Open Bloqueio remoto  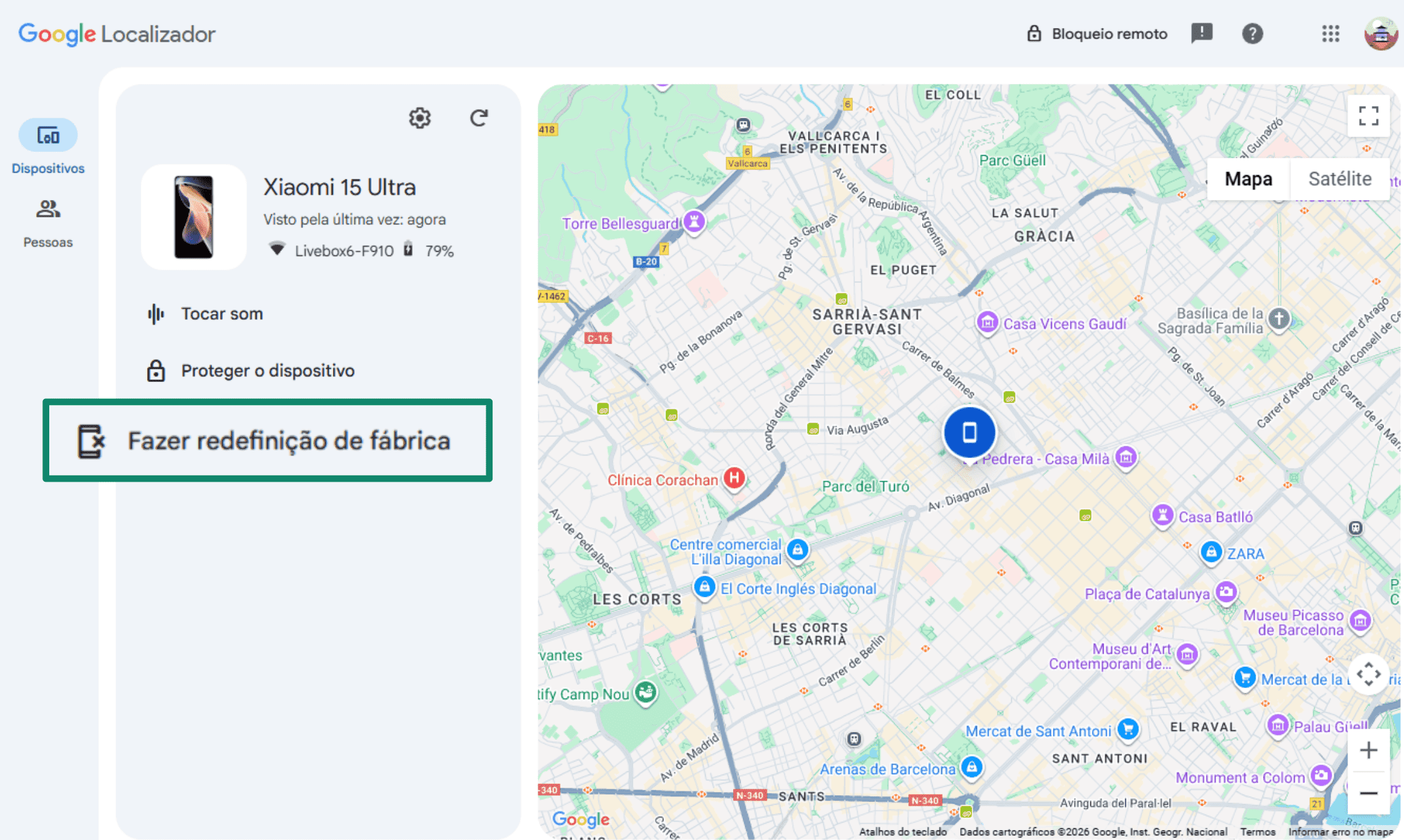[x=1097, y=34]
